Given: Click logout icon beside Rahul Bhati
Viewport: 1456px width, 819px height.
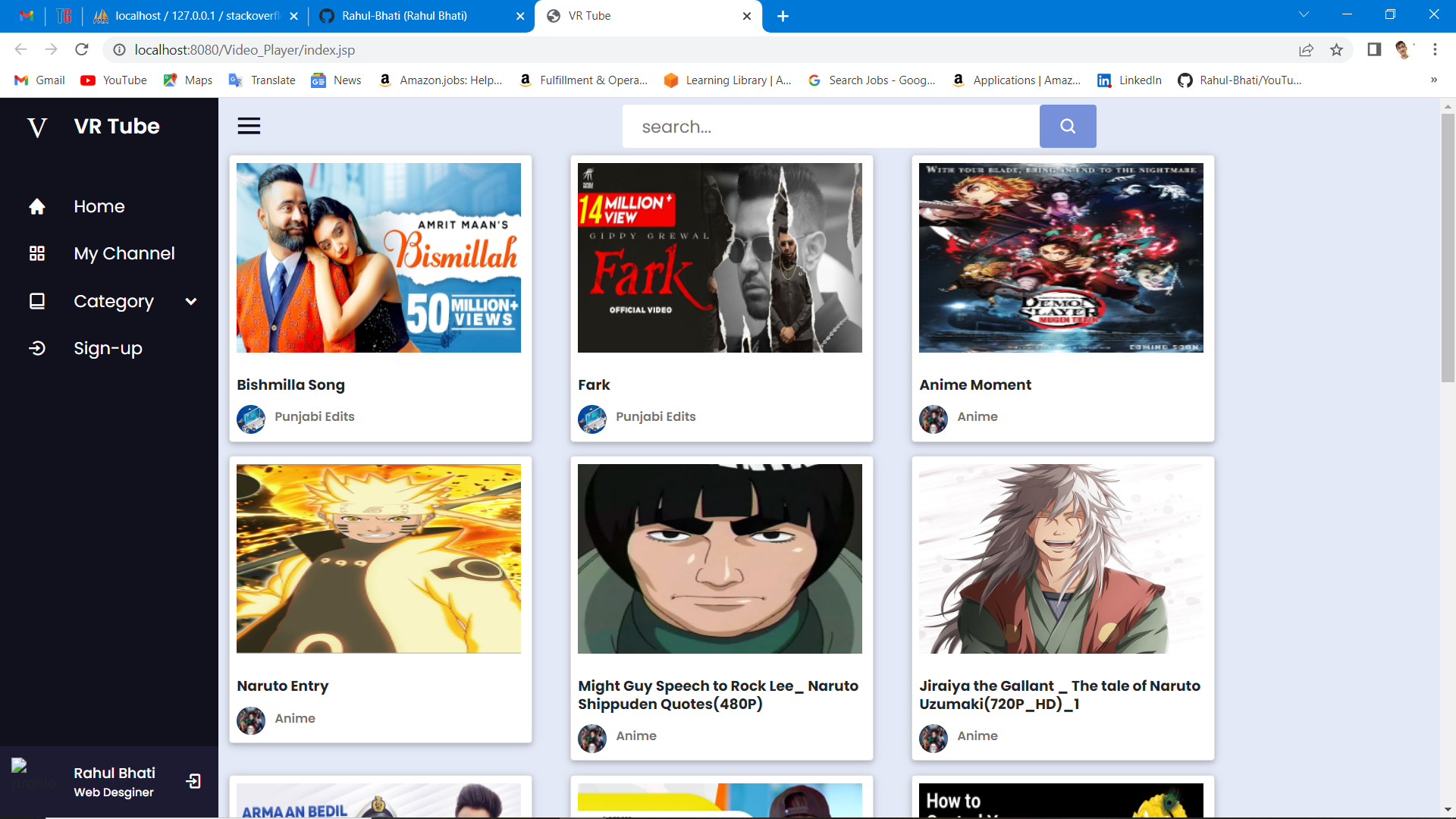Looking at the screenshot, I should click(194, 781).
